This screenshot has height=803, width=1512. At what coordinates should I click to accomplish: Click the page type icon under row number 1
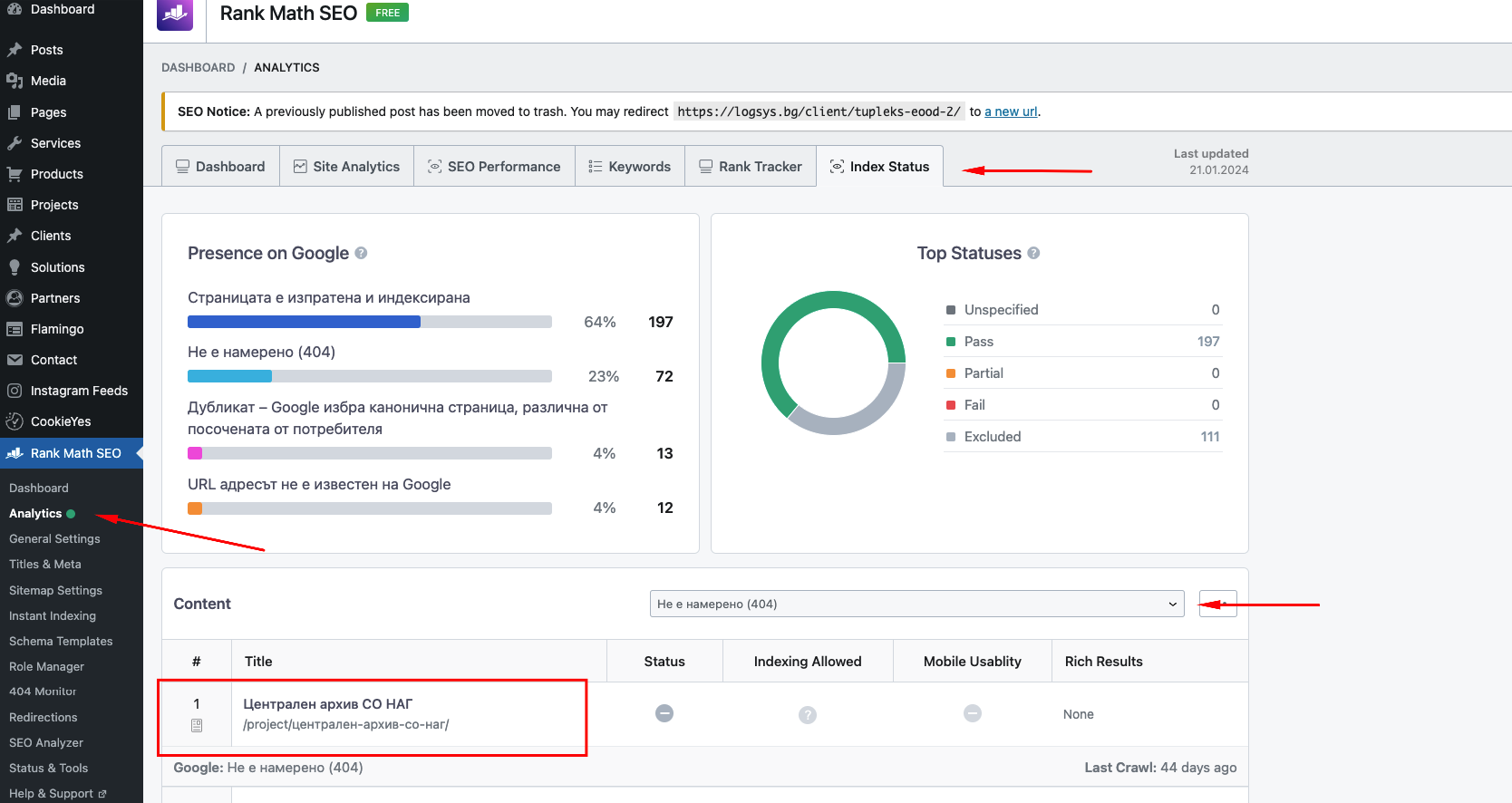[197, 725]
